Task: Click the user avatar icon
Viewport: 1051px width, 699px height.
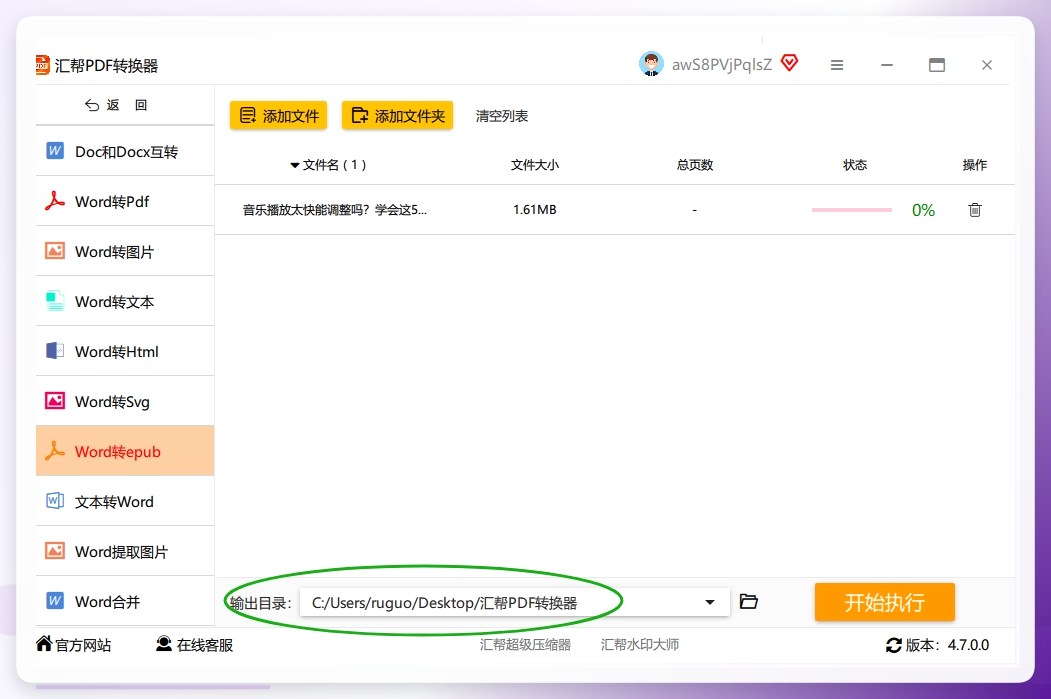Action: 651,64
